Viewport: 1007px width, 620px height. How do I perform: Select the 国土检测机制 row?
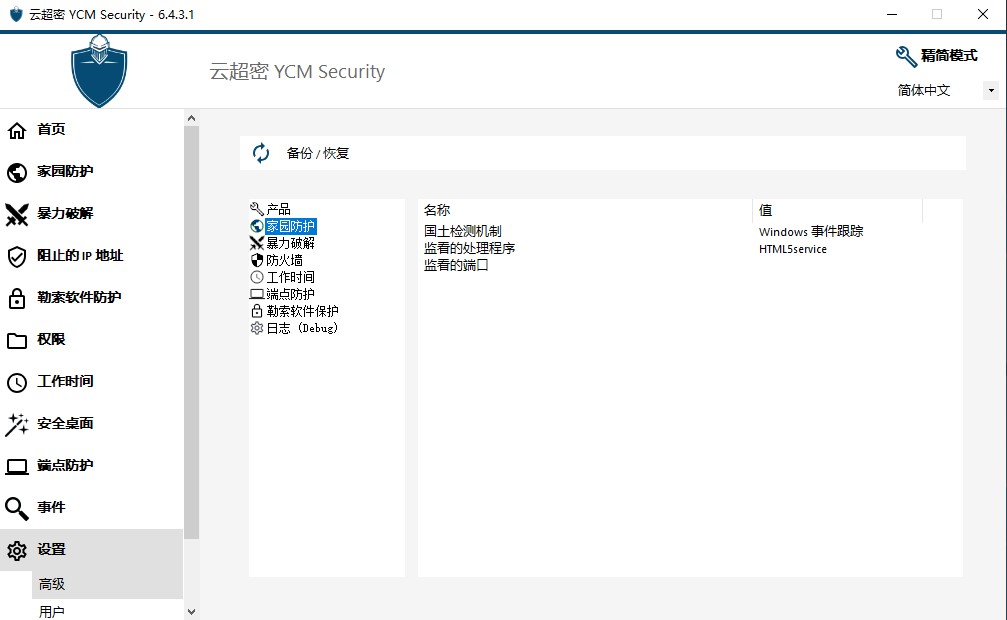pyautogui.click(x=462, y=231)
